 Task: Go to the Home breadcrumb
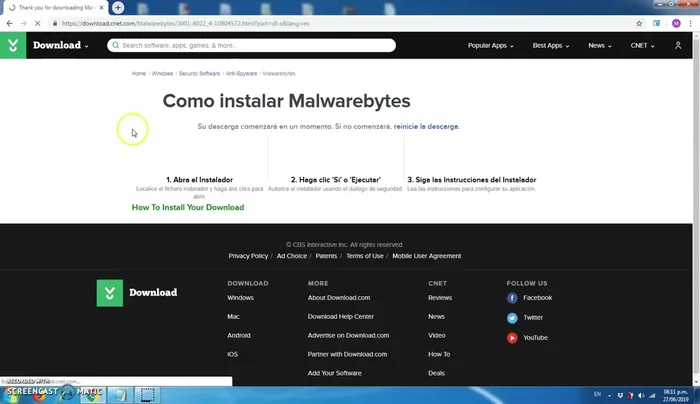click(138, 74)
